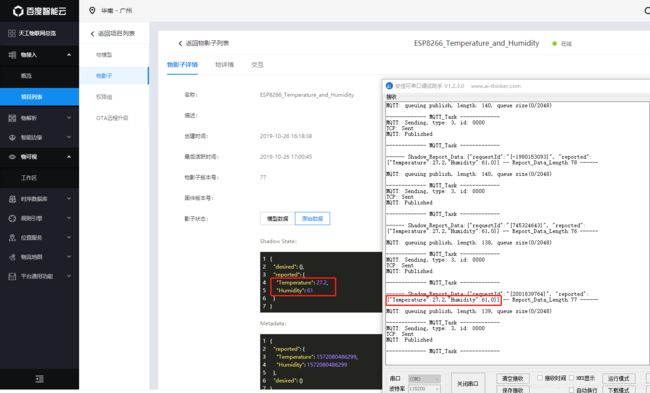Switch to the 物详情 tab

pos(224,65)
